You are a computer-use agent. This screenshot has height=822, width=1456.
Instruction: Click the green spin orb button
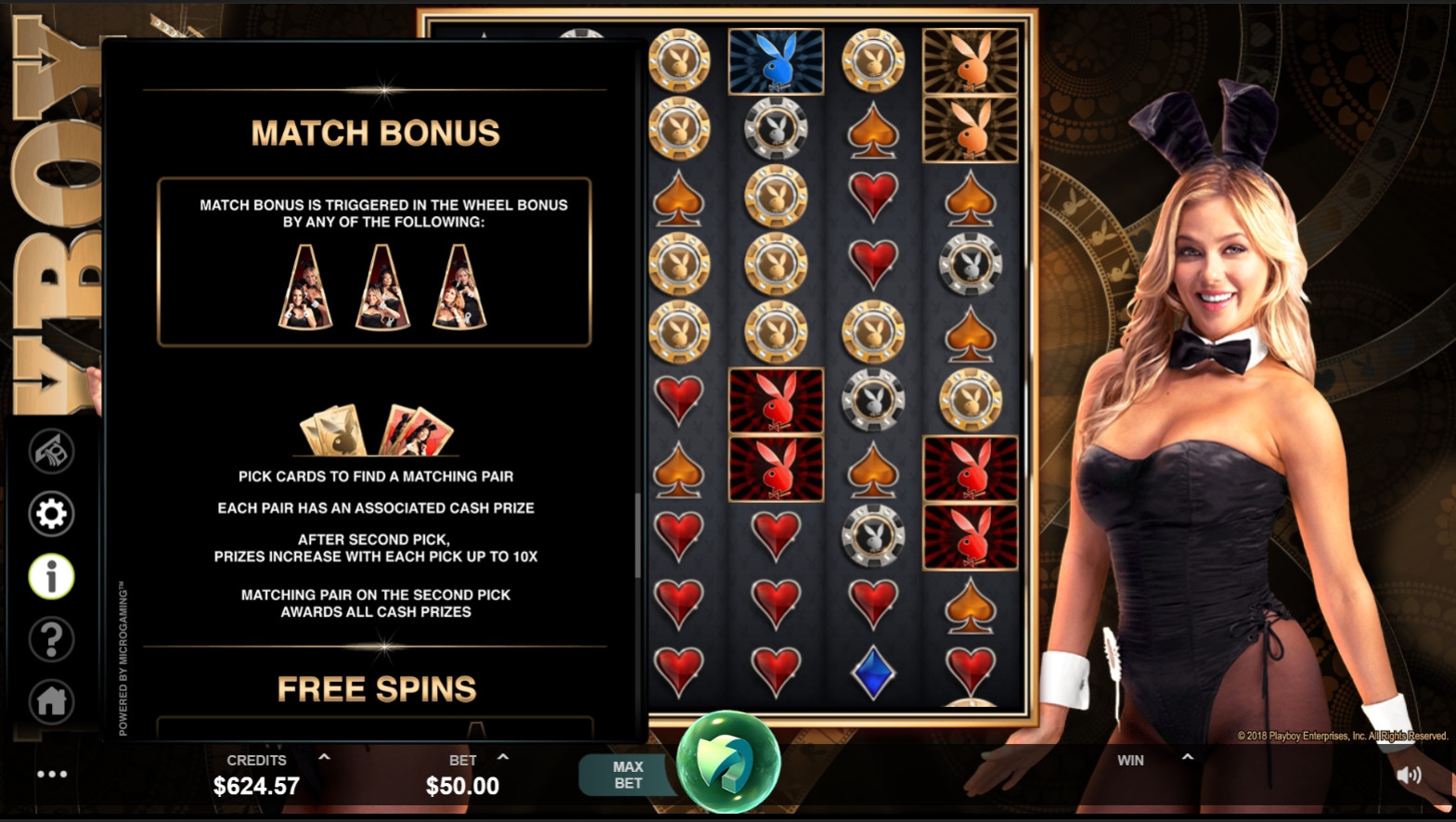(728, 762)
